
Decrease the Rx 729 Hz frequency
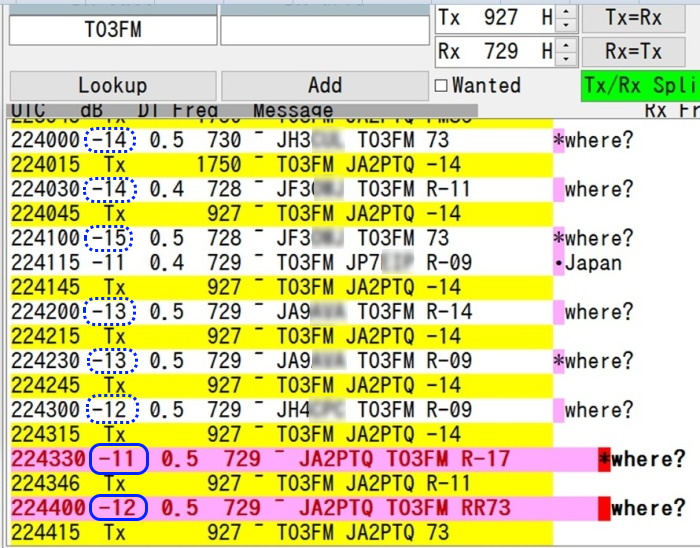(566, 58)
